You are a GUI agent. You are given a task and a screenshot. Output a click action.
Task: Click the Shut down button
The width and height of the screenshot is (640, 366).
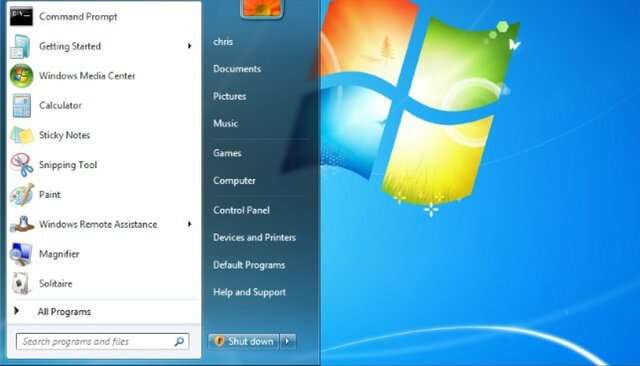tap(244, 341)
